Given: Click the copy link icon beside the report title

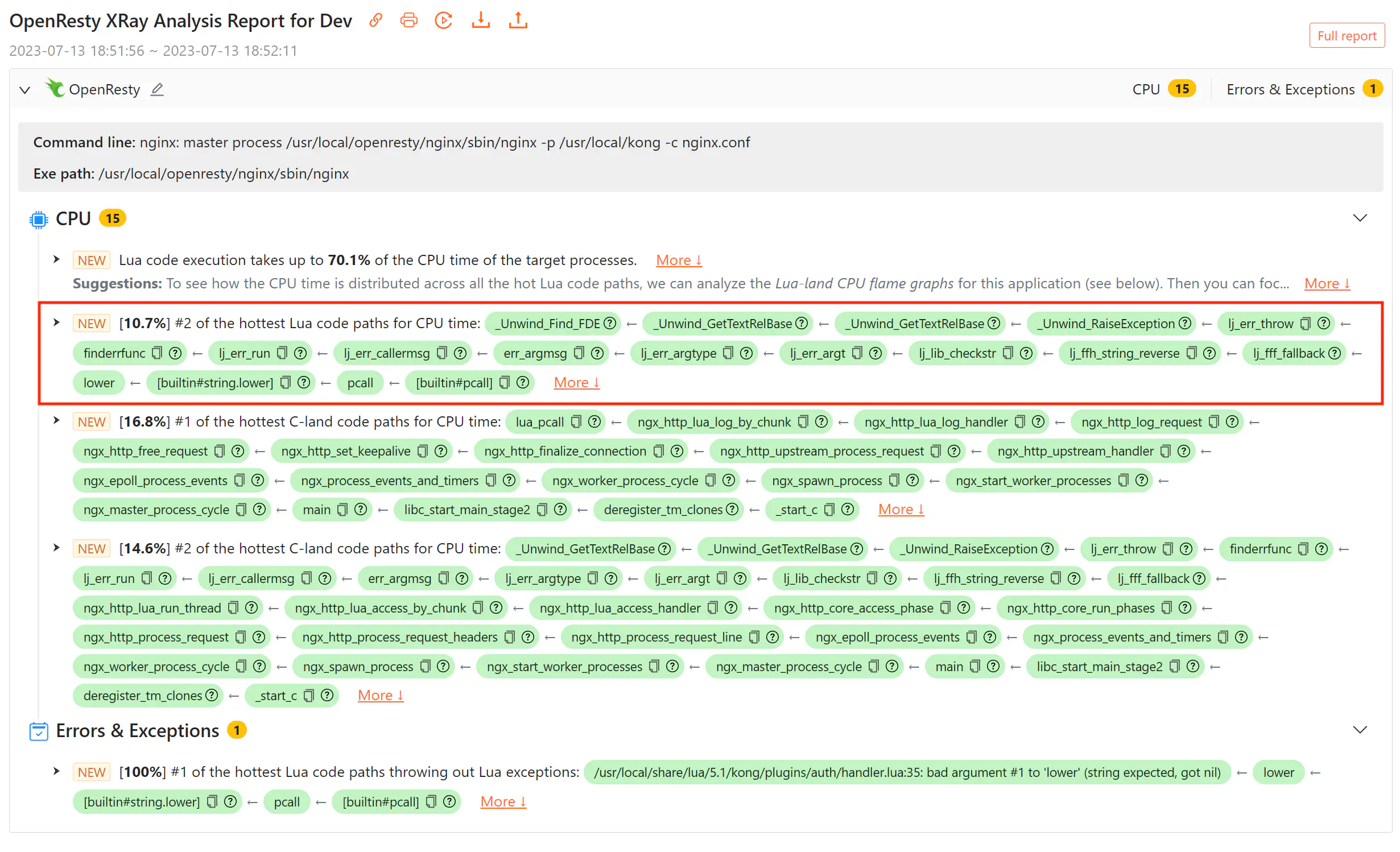Looking at the screenshot, I should tap(375, 20).
